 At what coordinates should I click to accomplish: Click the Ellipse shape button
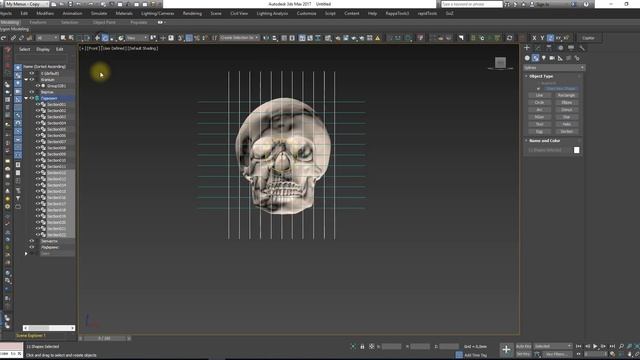coord(566,103)
